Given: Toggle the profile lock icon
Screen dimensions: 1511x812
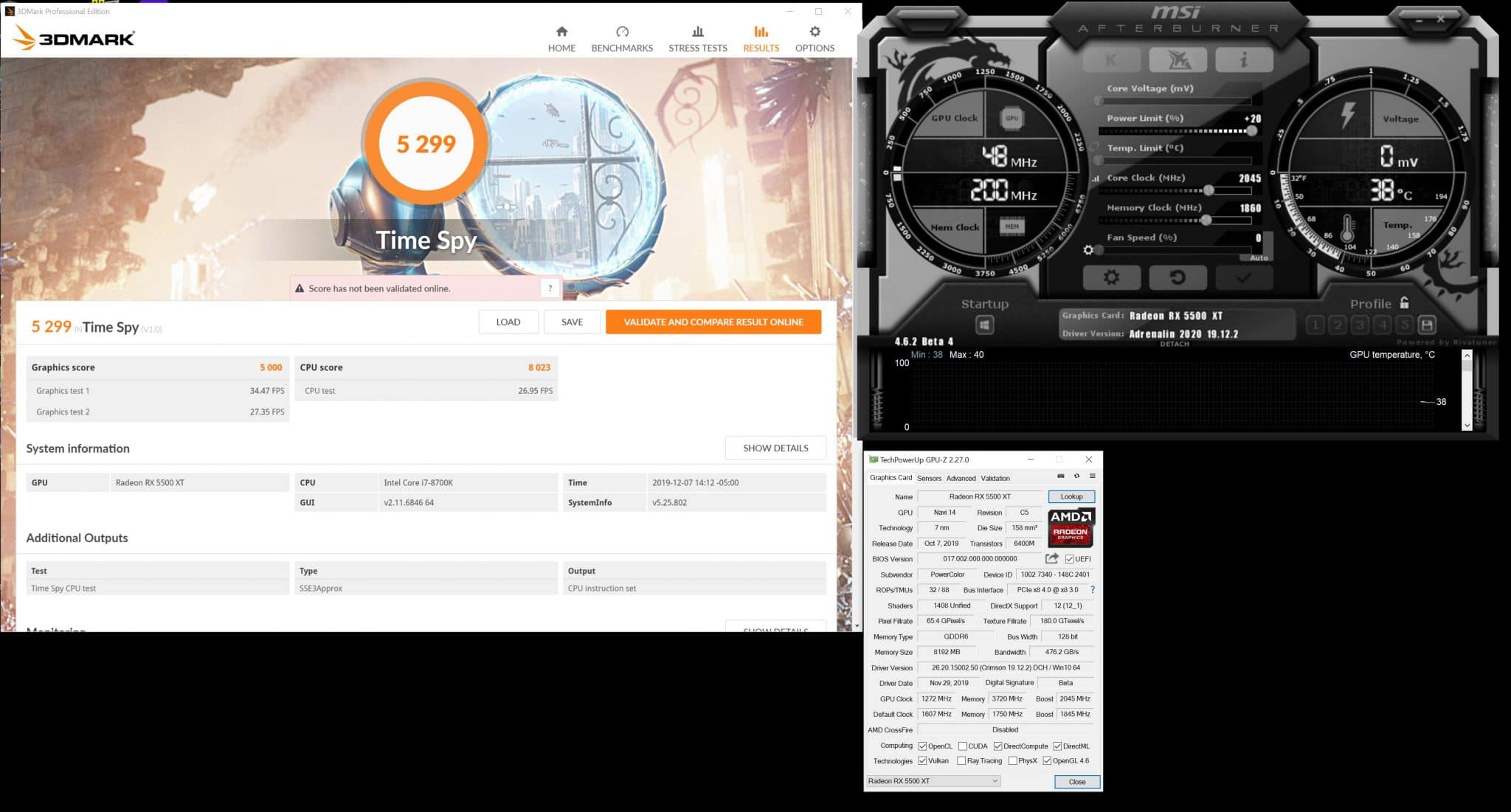Looking at the screenshot, I should [1404, 302].
